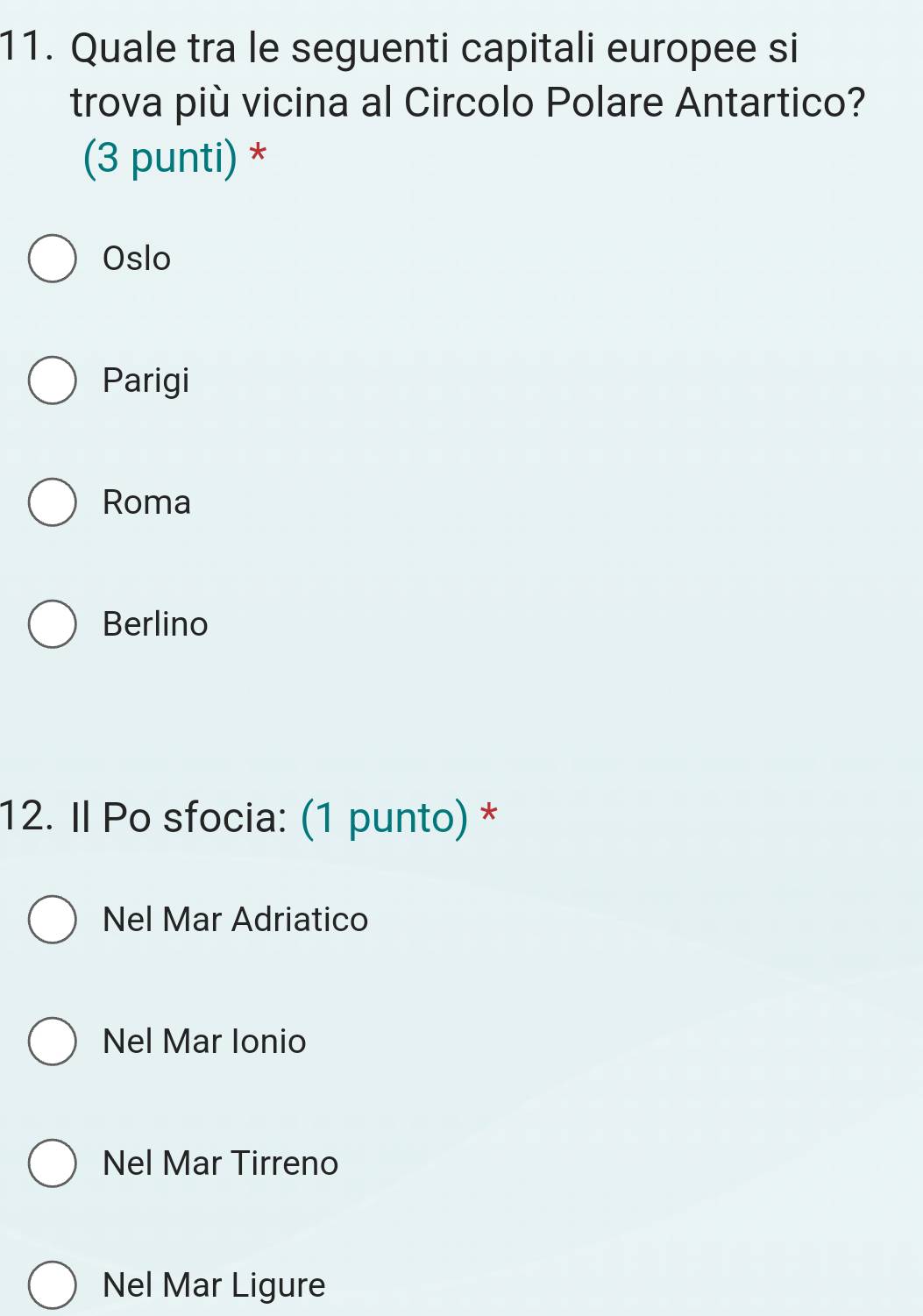Select the Parigi radio button
Viewport: 923px width, 1316px height.
click(x=53, y=381)
